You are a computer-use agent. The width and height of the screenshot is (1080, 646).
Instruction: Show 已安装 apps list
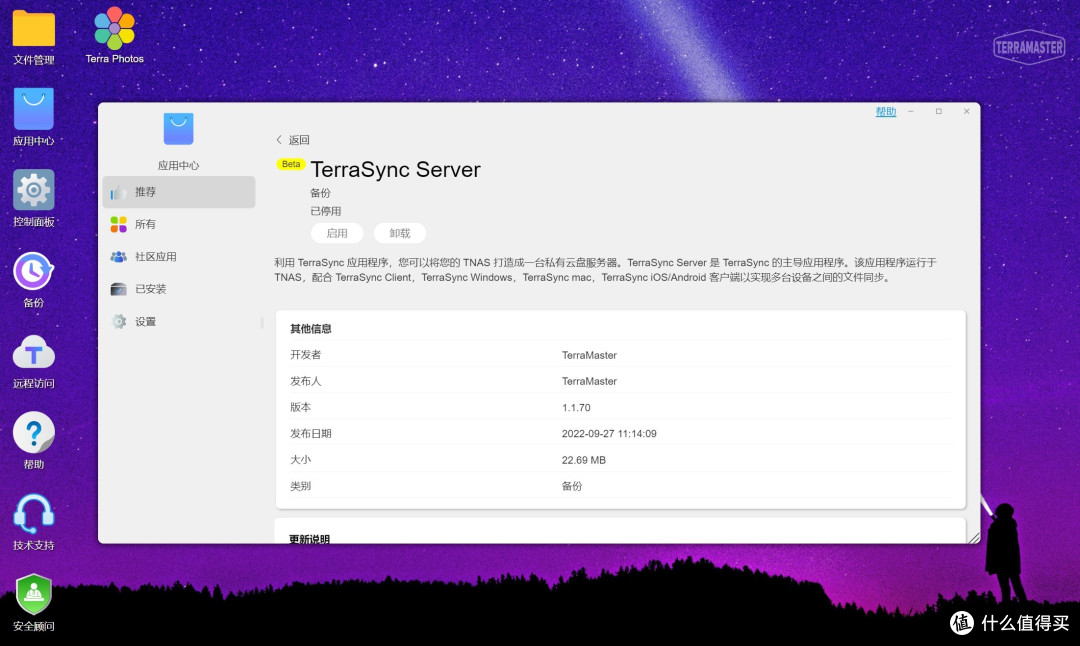click(178, 289)
